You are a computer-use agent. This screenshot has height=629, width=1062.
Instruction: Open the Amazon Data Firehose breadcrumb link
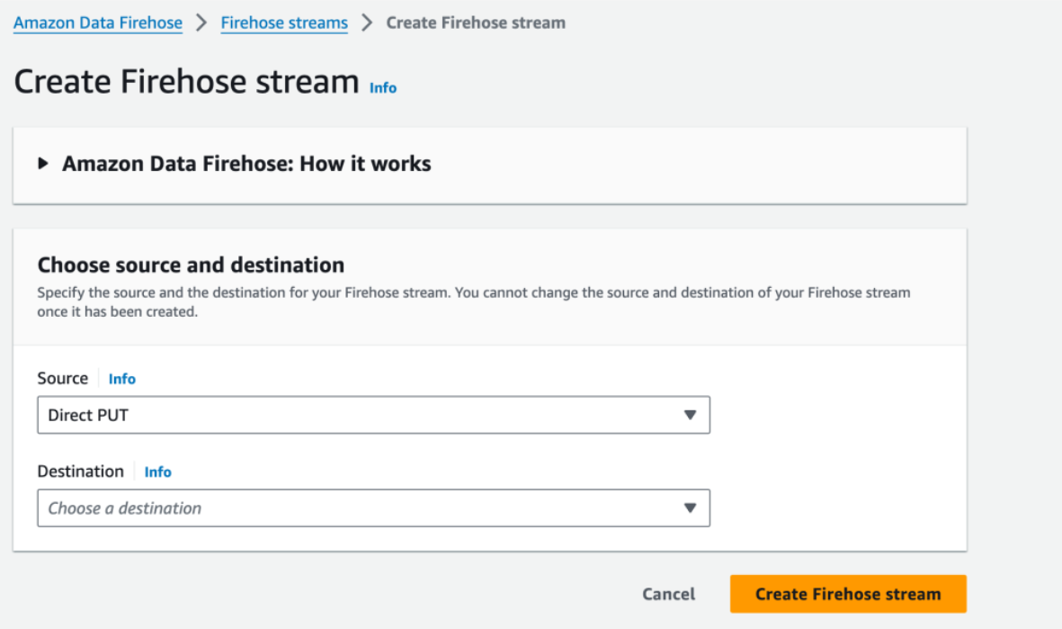click(x=98, y=22)
